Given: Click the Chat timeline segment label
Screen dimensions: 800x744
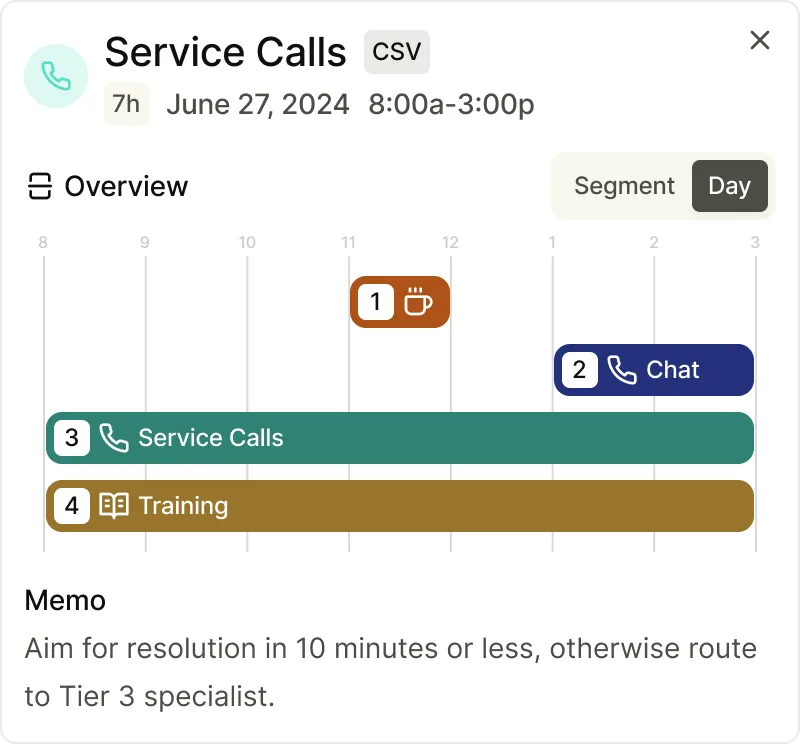Looking at the screenshot, I should (x=673, y=370).
